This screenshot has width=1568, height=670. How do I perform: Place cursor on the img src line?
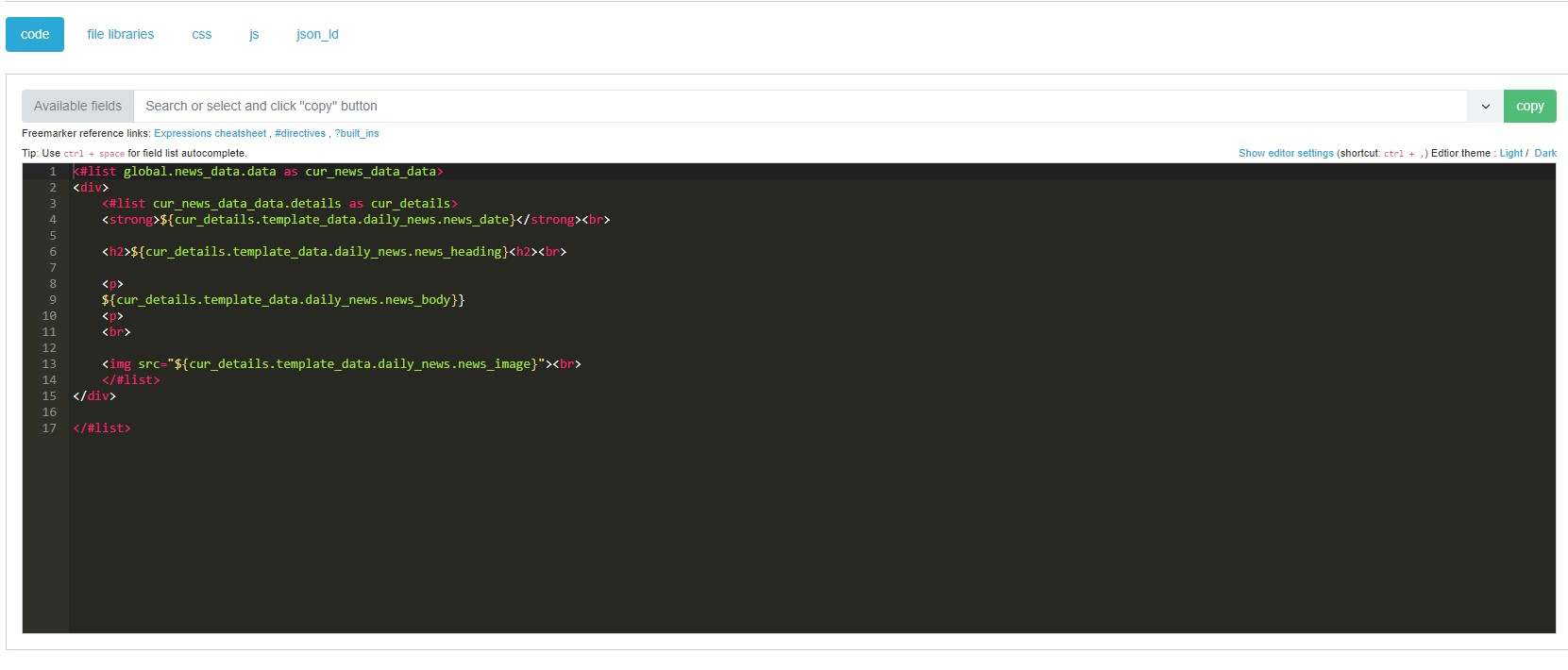pos(340,363)
